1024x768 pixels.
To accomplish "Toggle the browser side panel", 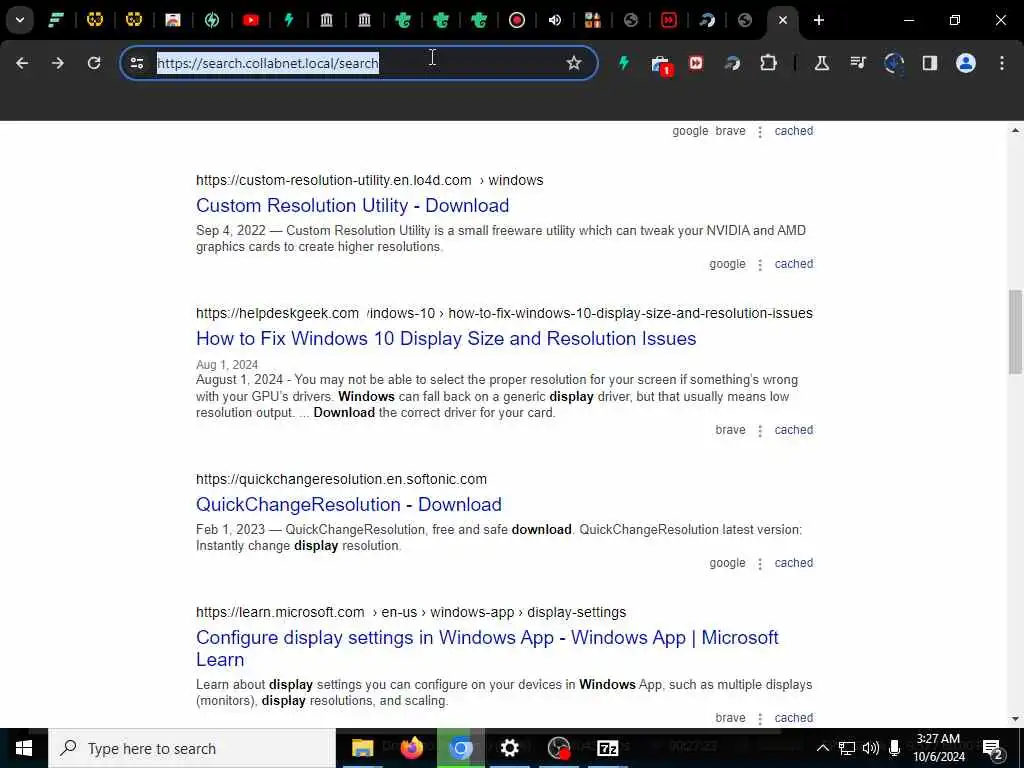I will tap(930, 63).
